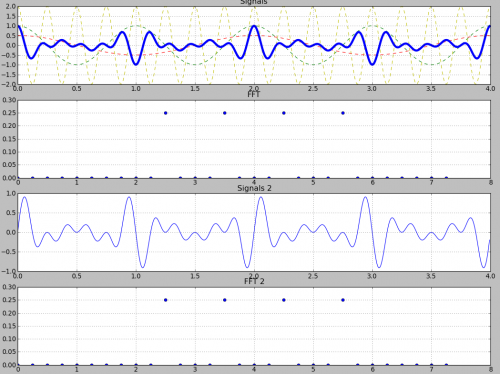500x374 pixels.
Task: Click the "FFT 2" plot title
Action: (254, 281)
